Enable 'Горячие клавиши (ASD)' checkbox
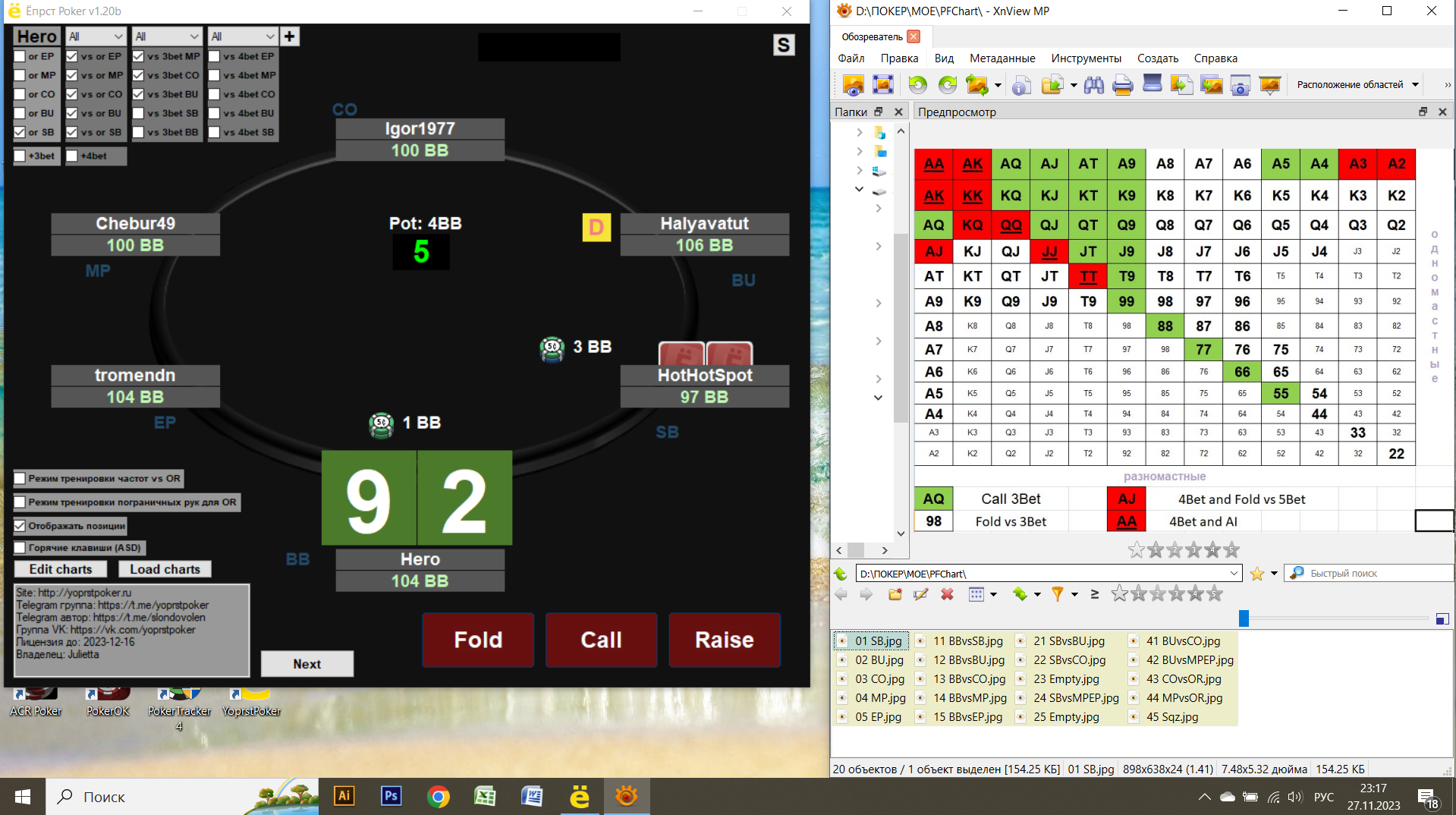 [20, 548]
